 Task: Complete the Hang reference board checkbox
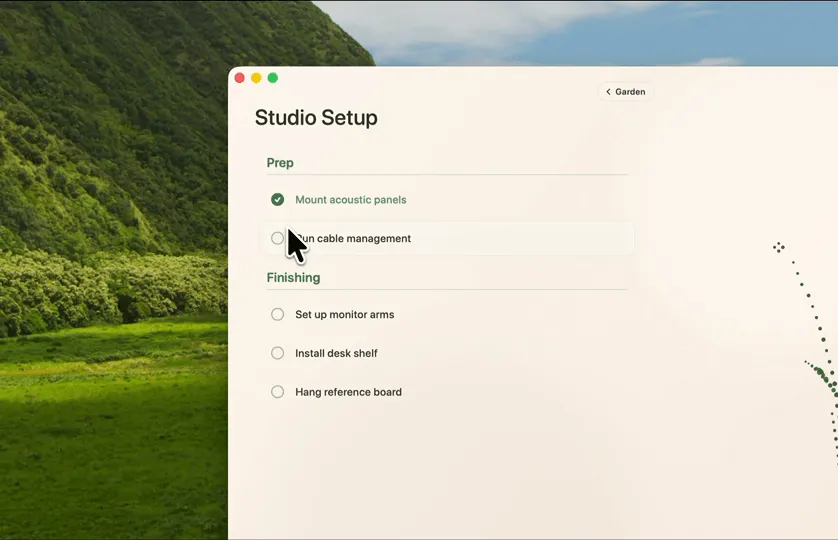point(277,392)
